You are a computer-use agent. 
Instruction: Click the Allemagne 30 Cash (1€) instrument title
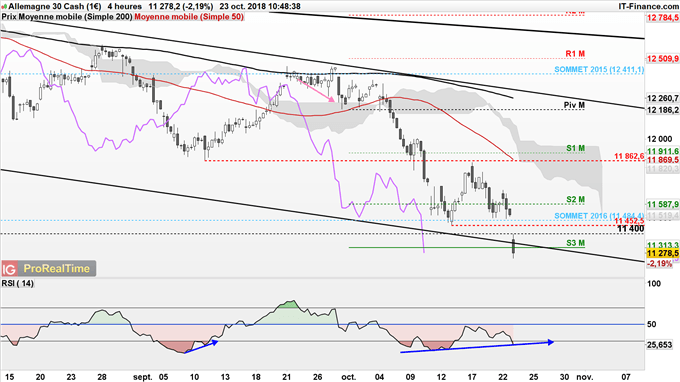point(55,7)
